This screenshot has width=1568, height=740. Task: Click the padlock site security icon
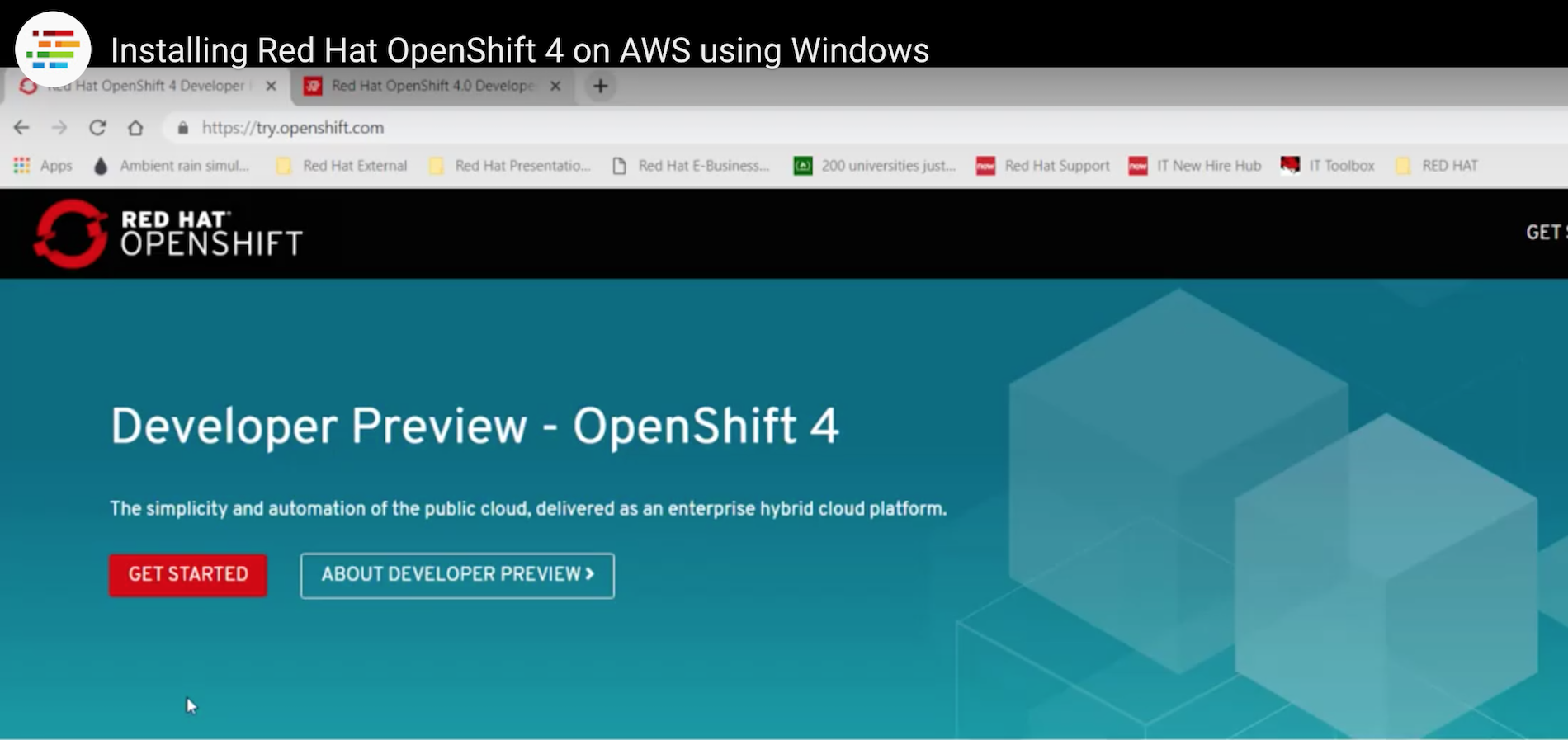(183, 128)
